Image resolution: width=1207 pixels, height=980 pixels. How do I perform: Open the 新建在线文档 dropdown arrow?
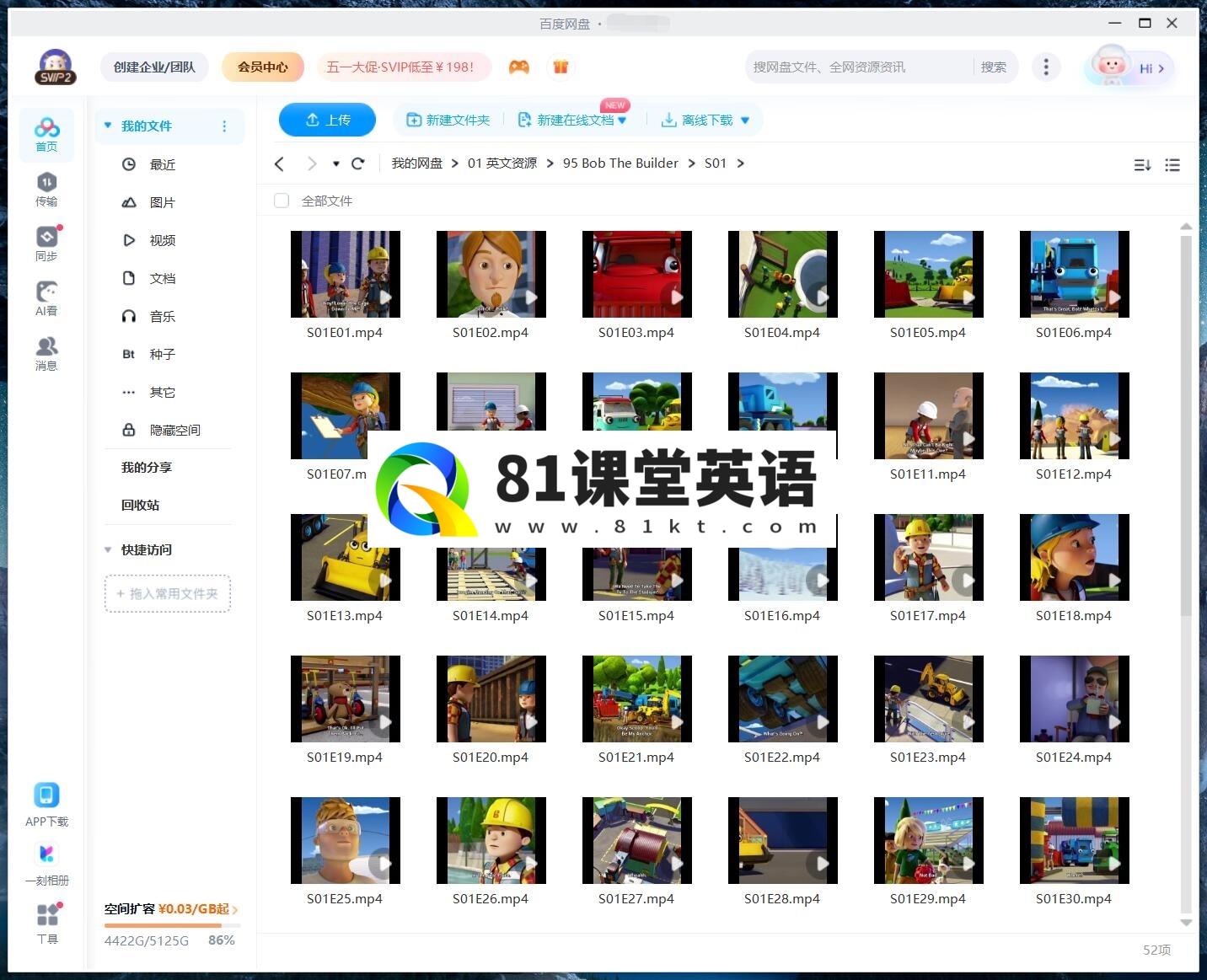pos(622,120)
